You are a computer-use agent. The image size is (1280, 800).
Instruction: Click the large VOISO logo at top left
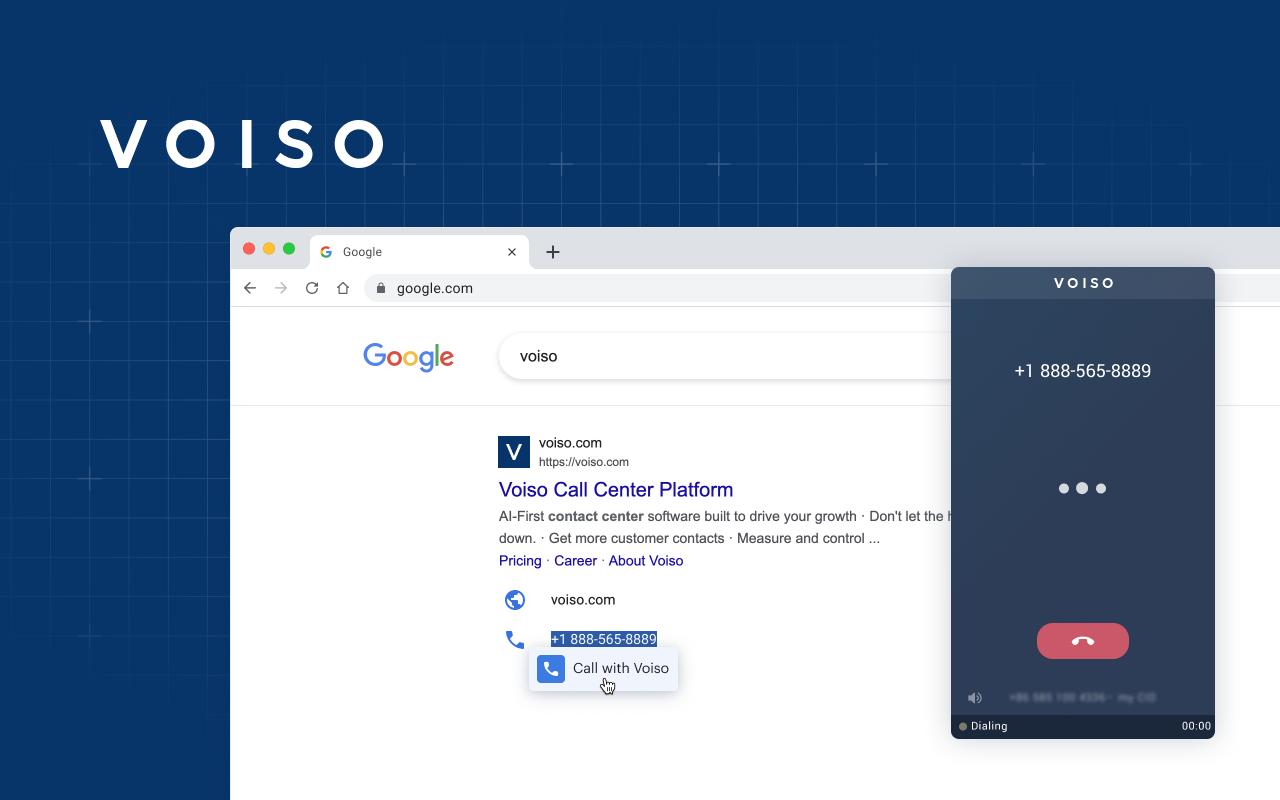pos(242,144)
